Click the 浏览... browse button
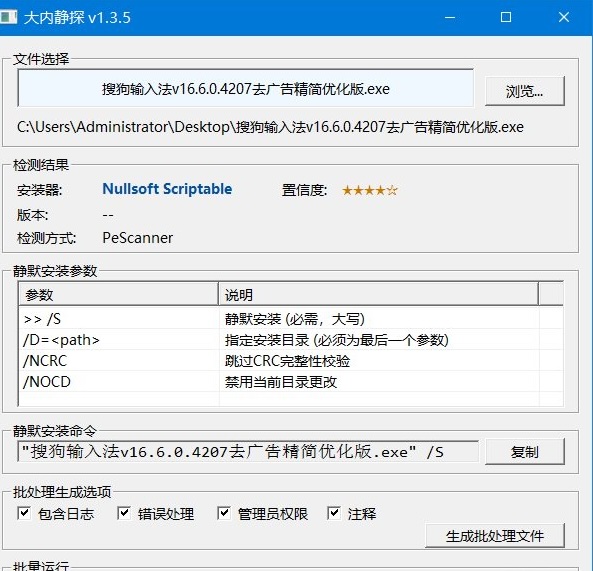Image resolution: width=593 pixels, height=571 pixels. tap(525, 91)
